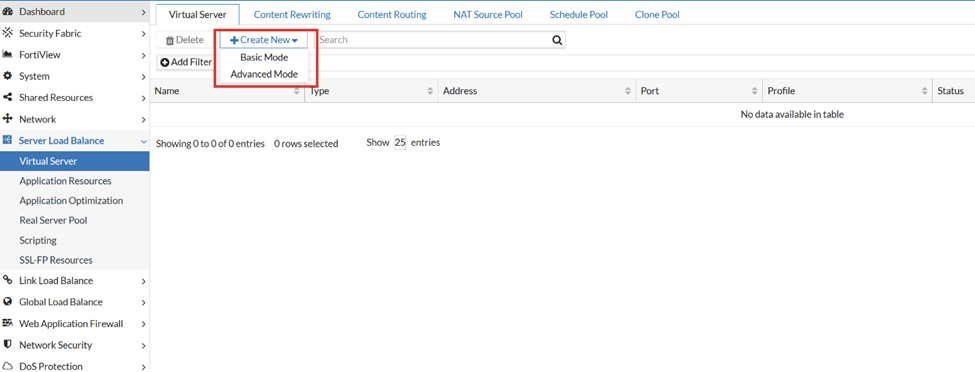This screenshot has height=372, width=975.
Task: Click the Dashboard gauge icon in sidebar
Action: click(8, 12)
